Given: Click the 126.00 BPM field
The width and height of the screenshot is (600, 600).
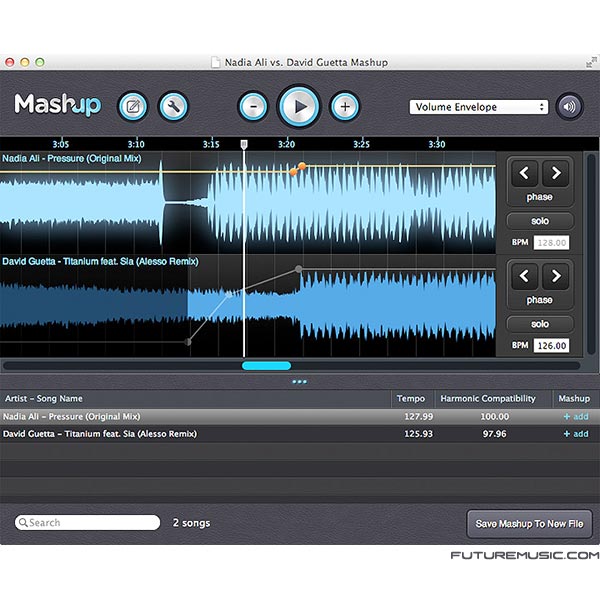Looking at the screenshot, I should click(x=551, y=346).
